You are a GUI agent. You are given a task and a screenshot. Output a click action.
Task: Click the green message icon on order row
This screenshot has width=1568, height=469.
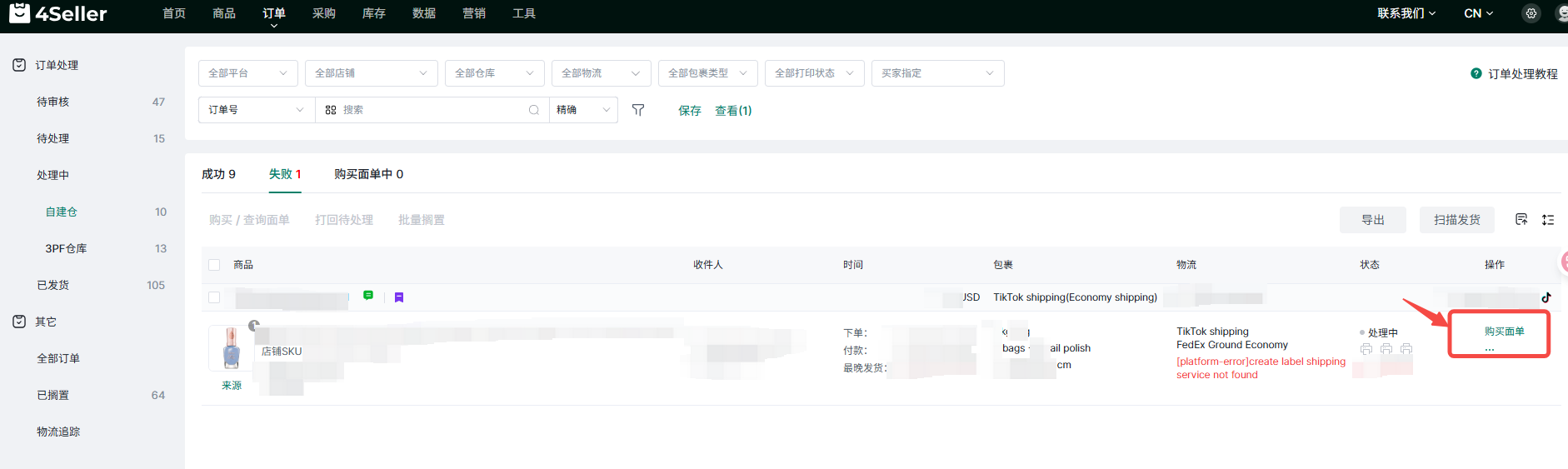tap(368, 296)
